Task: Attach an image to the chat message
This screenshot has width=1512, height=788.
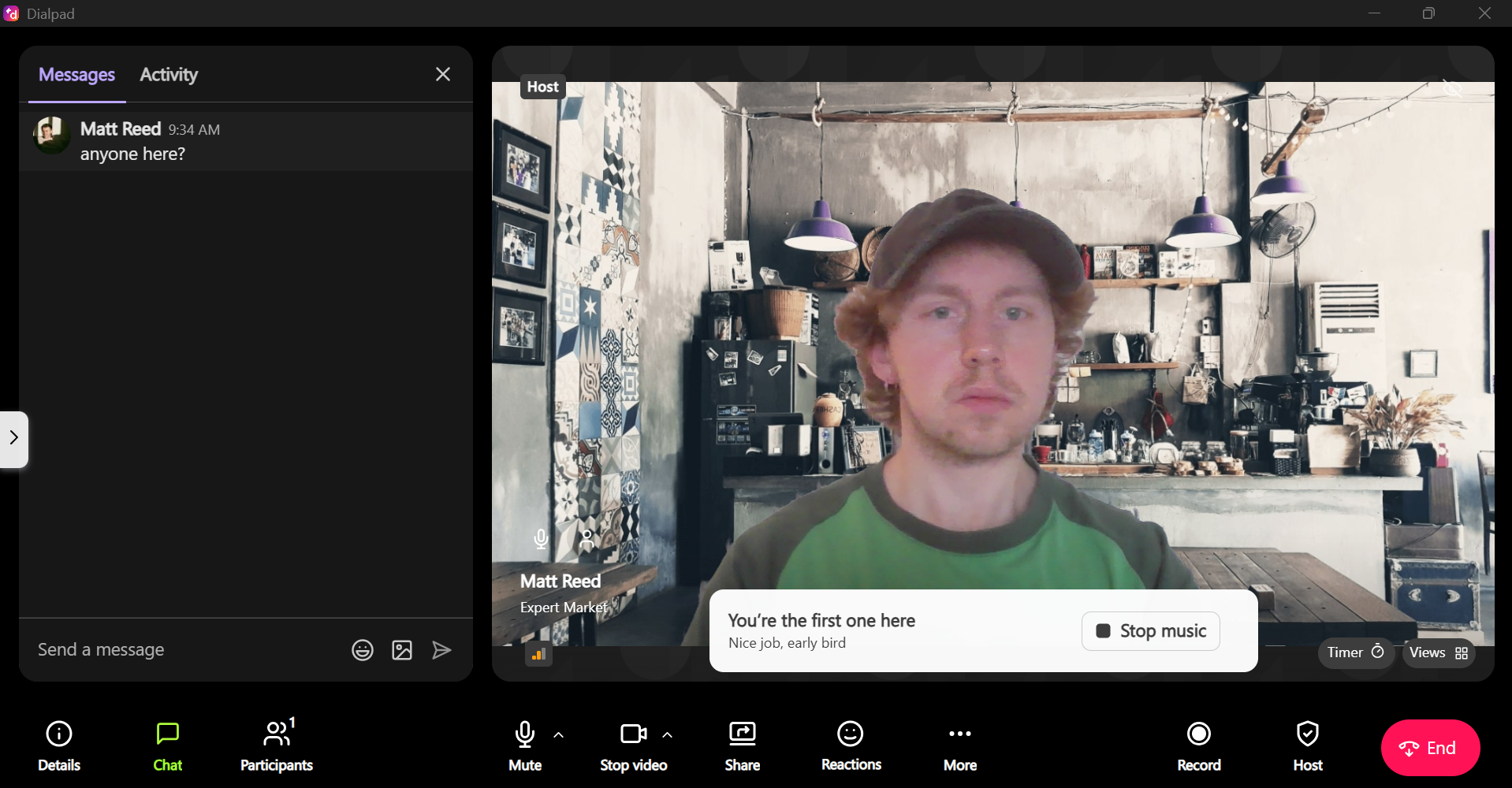Action: tap(402, 650)
